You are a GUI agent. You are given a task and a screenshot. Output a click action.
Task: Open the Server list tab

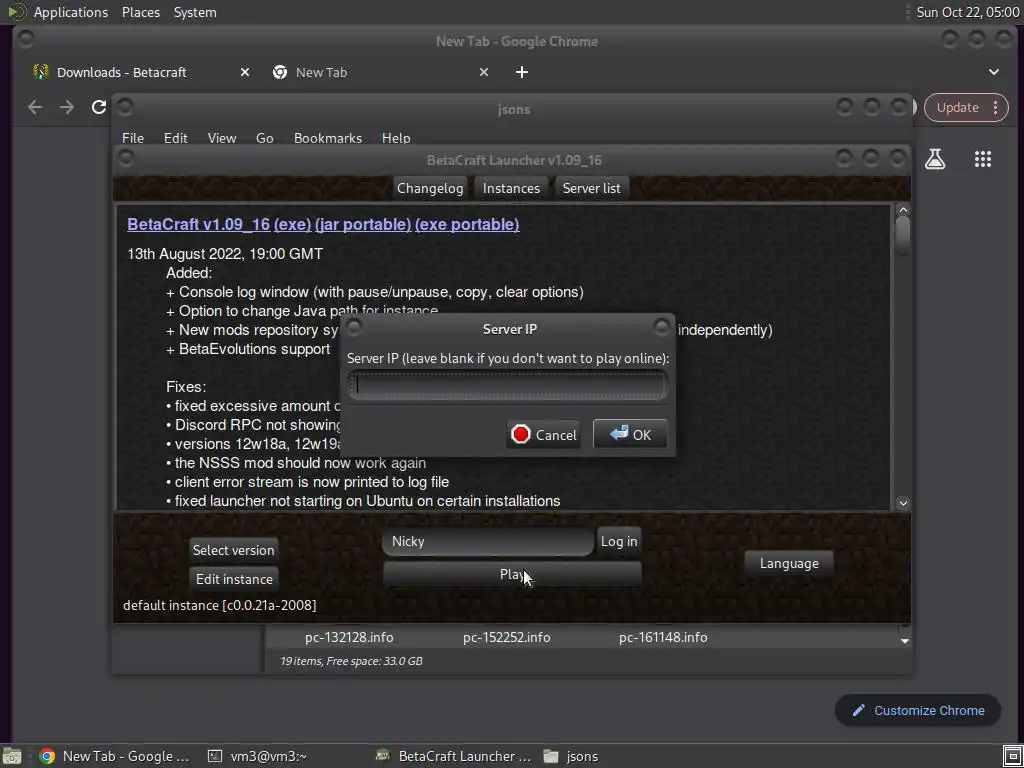tap(592, 188)
